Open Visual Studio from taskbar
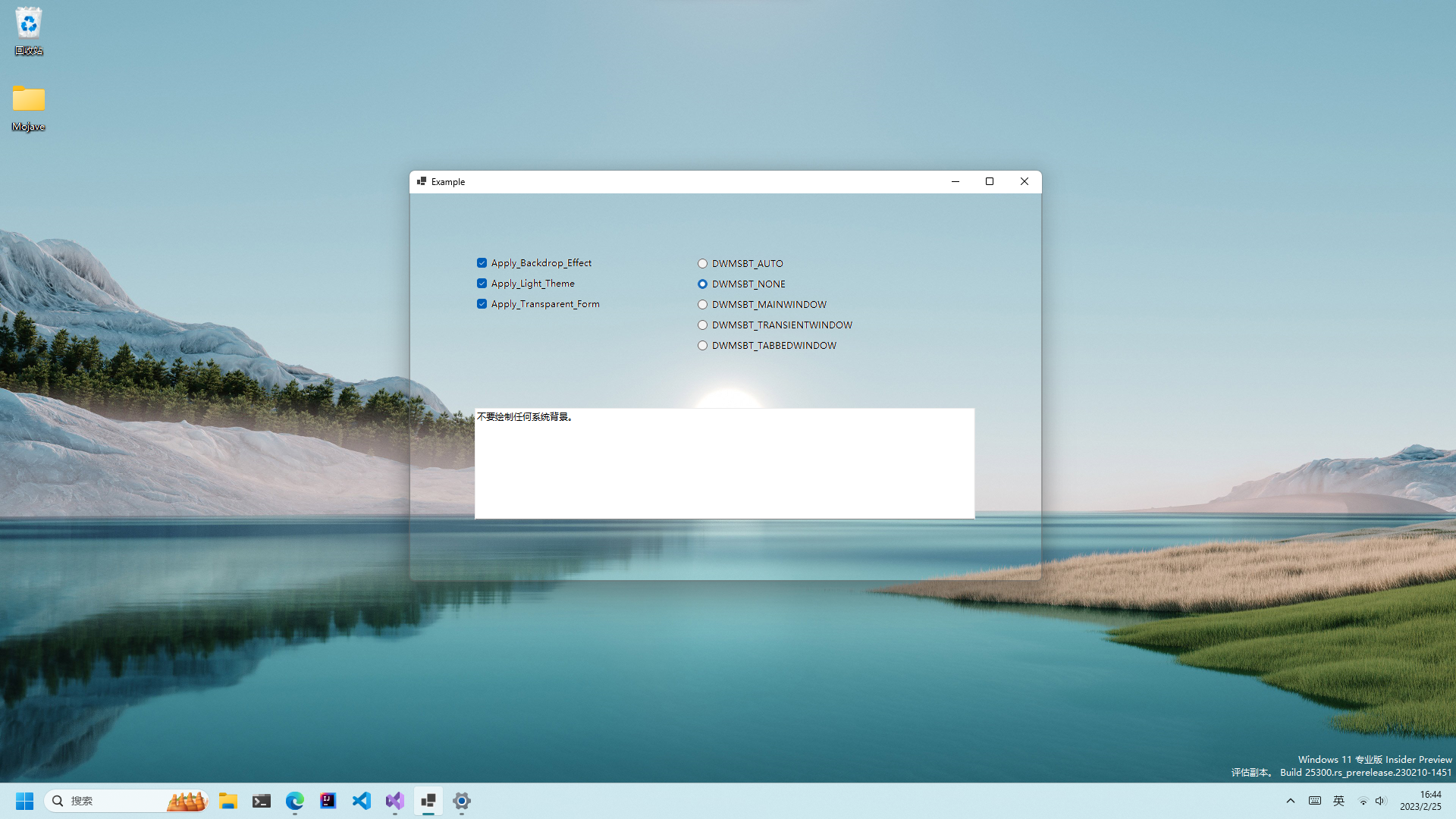 395,801
